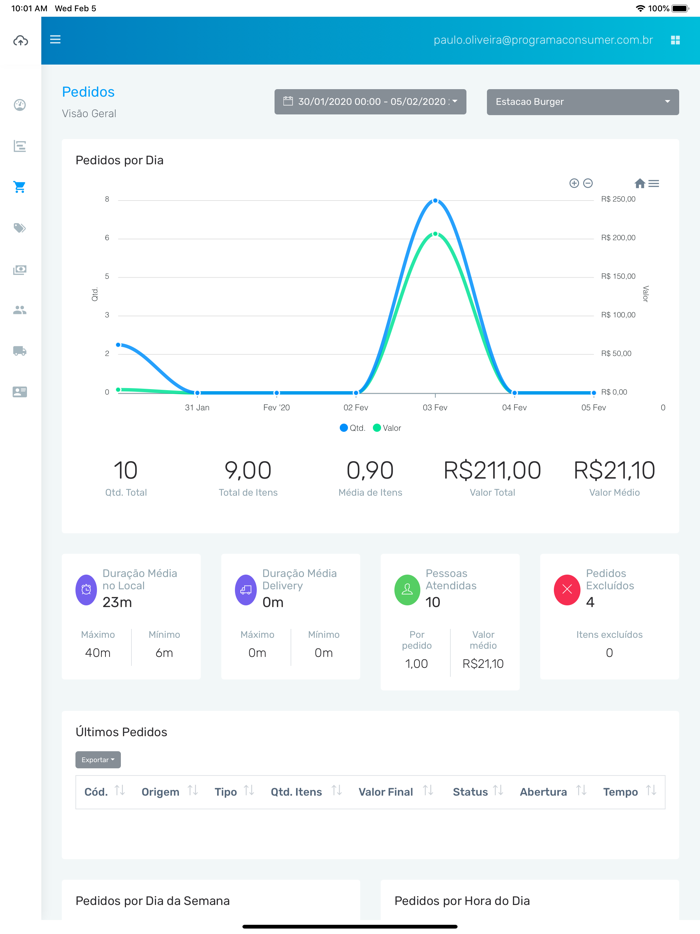The width and height of the screenshot is (700, 934).
Task: Open the people customers sidebar icon
Action: (x=20, y=310)
